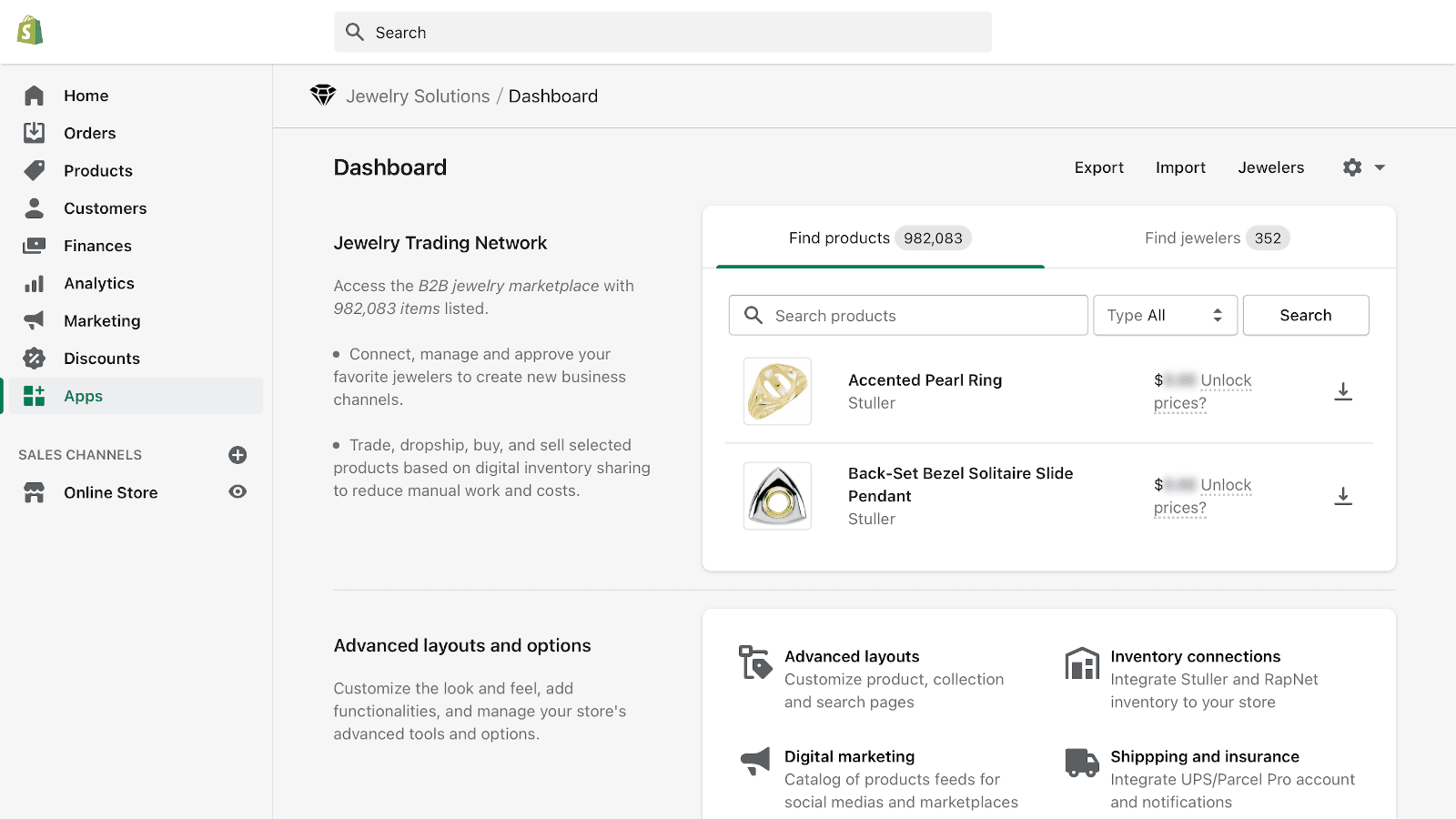This screenshot has width=1456, height=819.
Task: Select the Find products tab
Action: (879, 238)
